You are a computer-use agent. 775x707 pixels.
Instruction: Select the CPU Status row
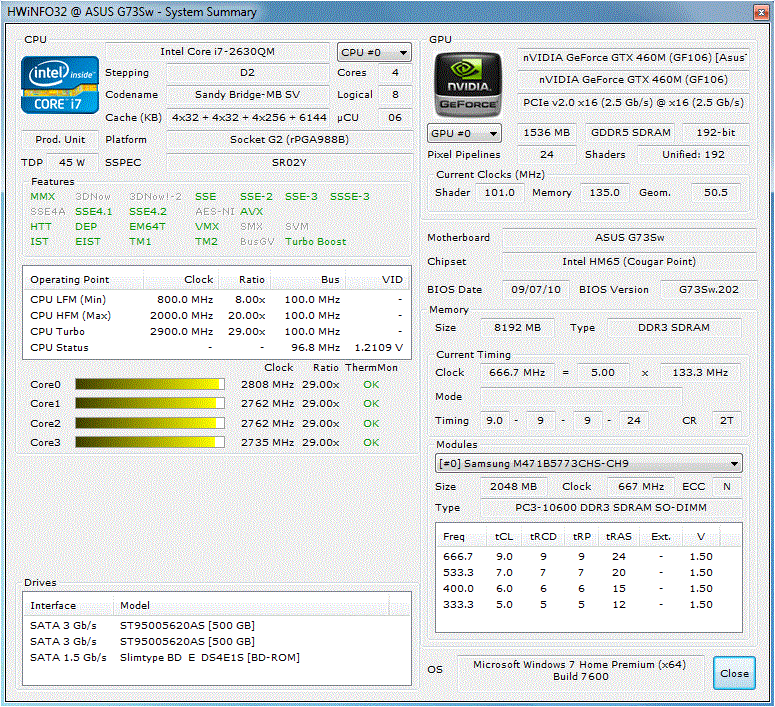coord(216,348)
